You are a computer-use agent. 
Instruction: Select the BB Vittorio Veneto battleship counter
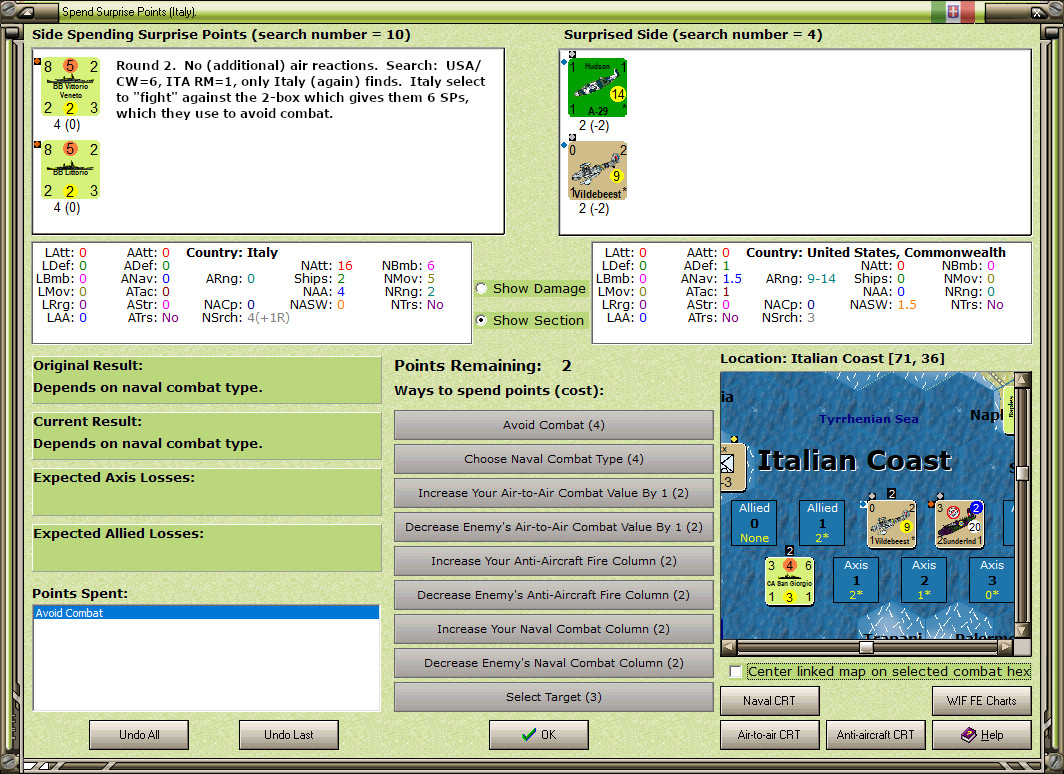click(x=71, y=87)
